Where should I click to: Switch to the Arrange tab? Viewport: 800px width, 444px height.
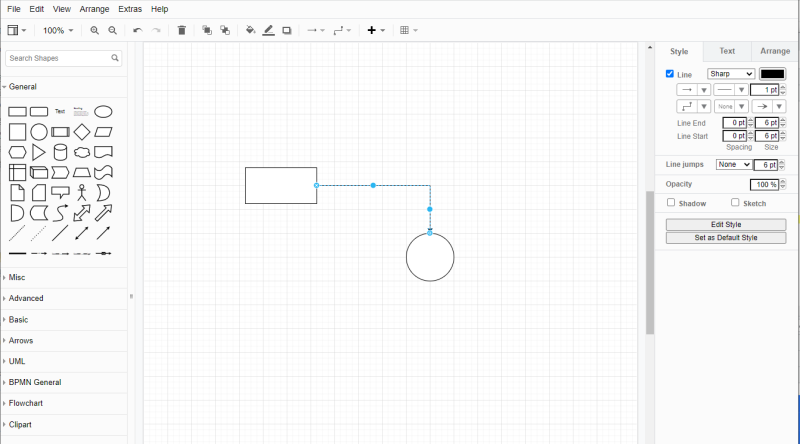click(x=775, y=51)
